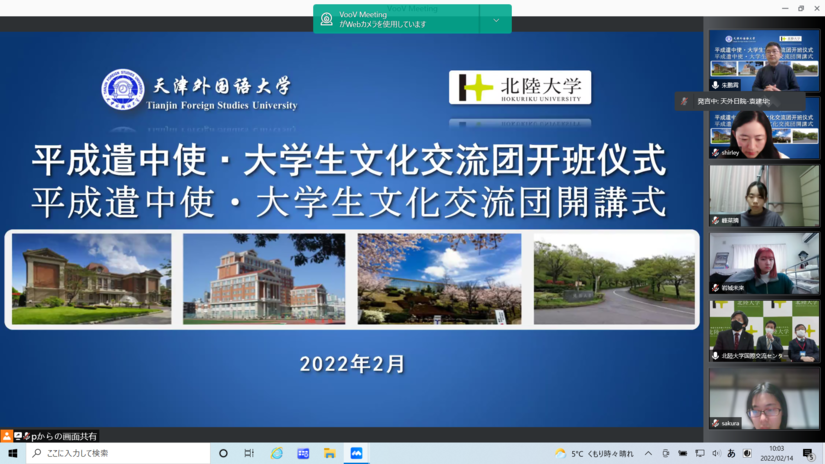Viewport: 825px width, 464px height.
Task: Click the Tianjin Foreign Studies University logo
Action: coord(199,91)
